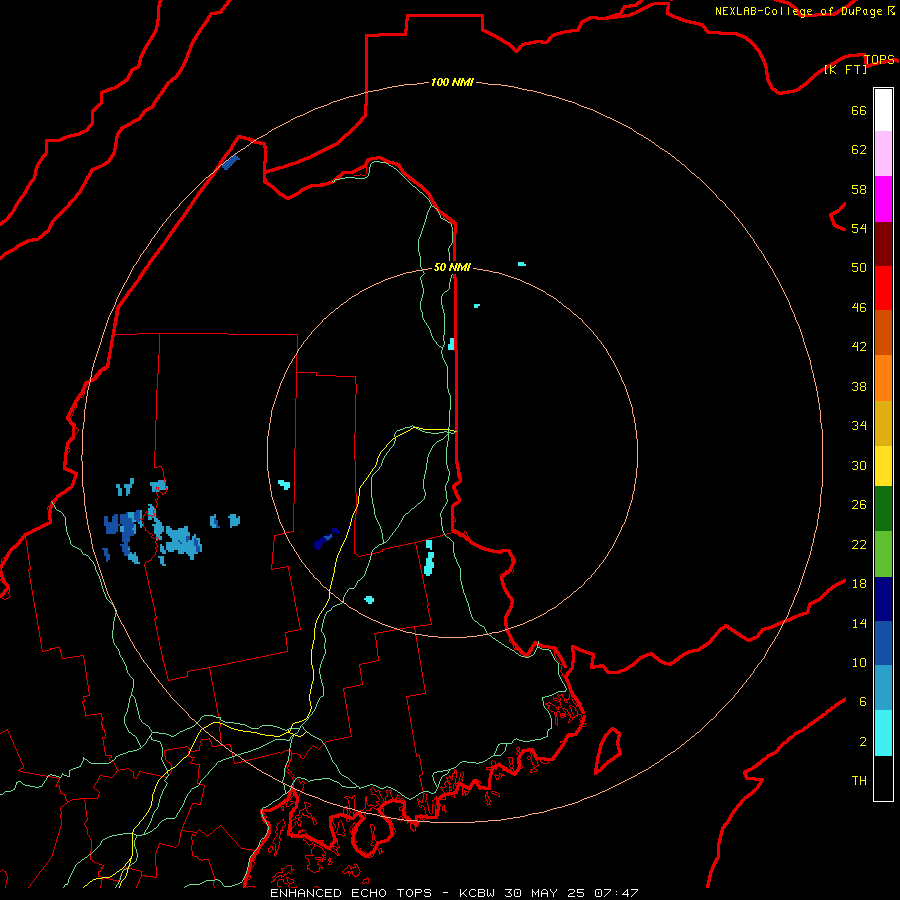Click the legend value 34
The image size is (900, 900).
859,425
